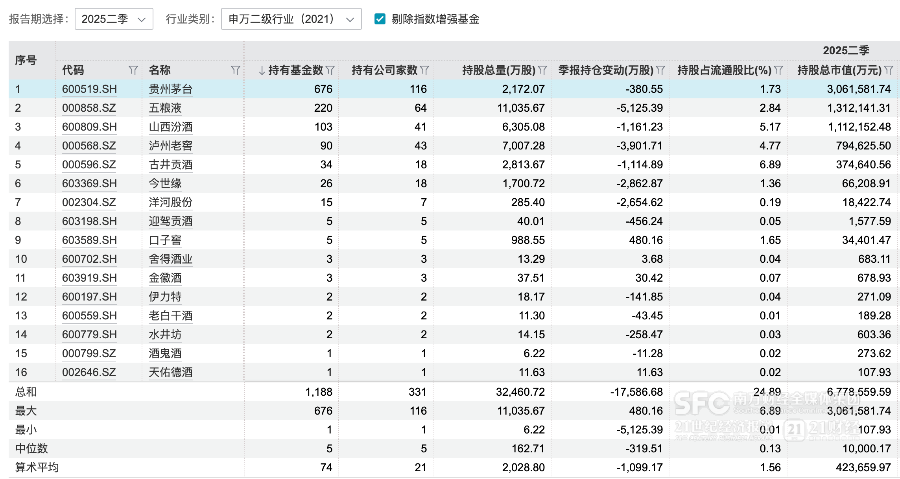Select stock name 泸州老窖
This screenshot has width=900, height=479.
click(170, 146)
